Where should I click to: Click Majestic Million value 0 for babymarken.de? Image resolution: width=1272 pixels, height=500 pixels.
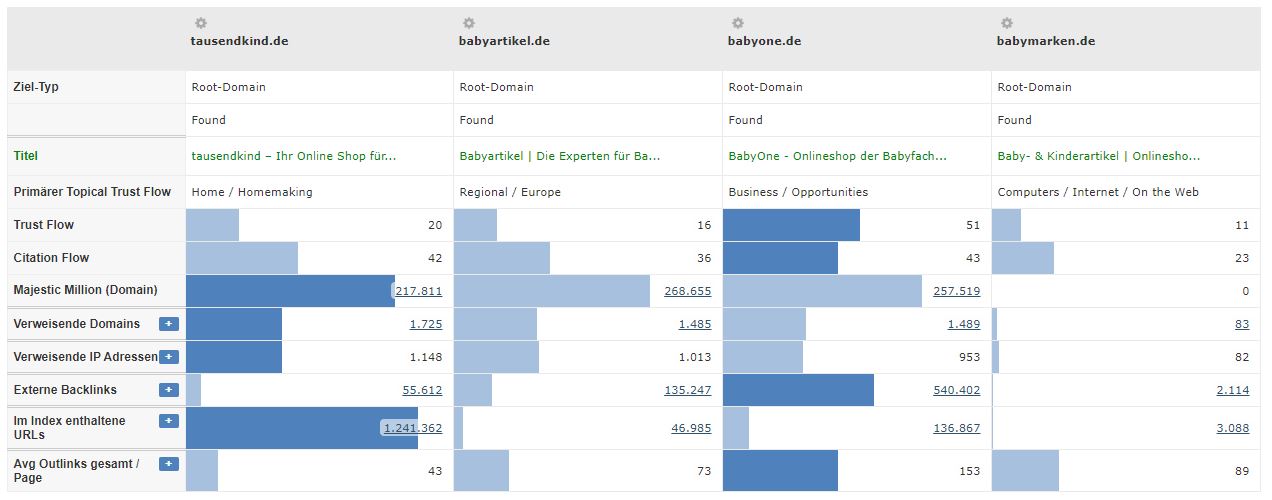[x=1245, y=291]
